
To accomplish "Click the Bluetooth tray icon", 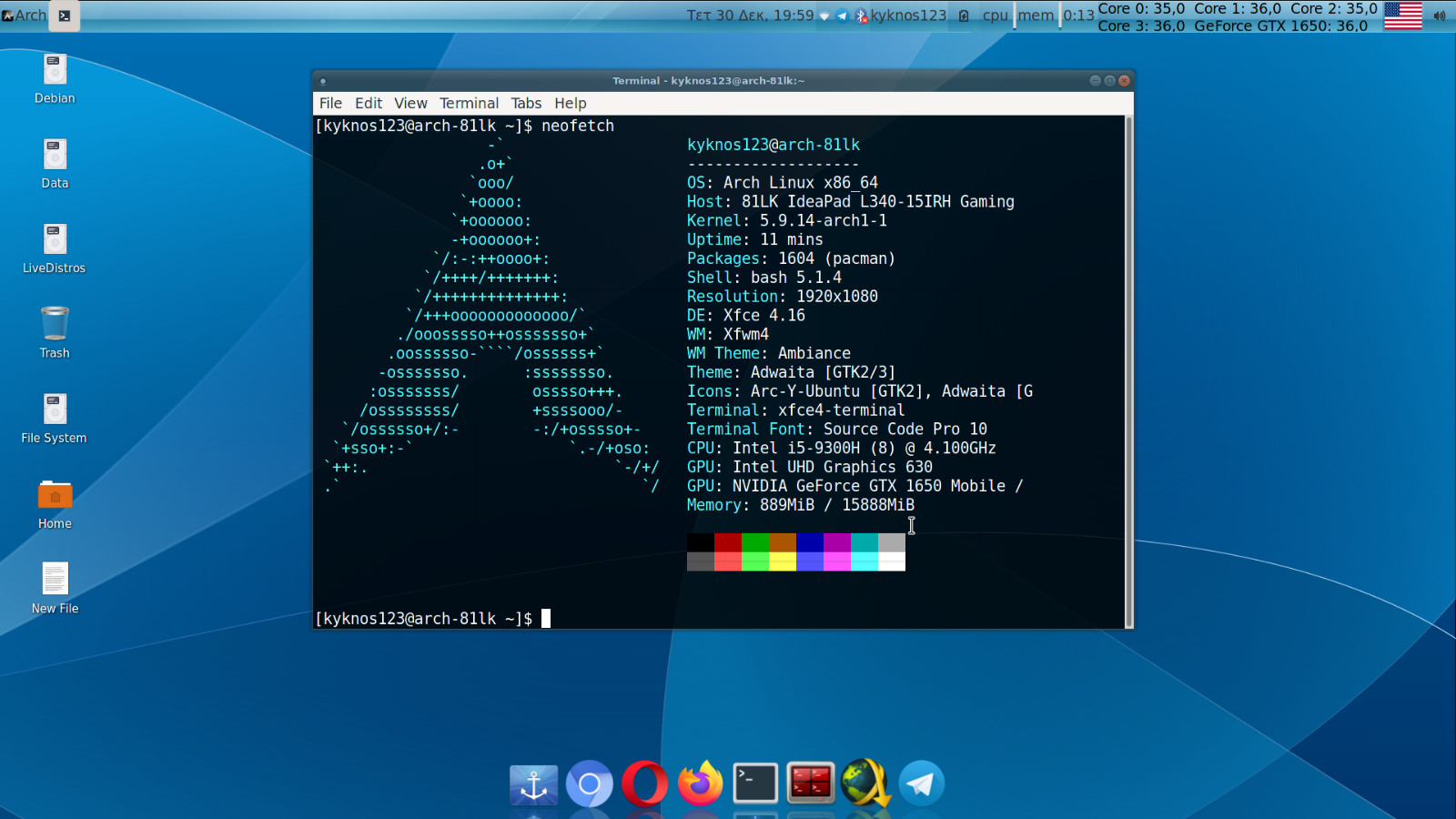I will 861,15.
